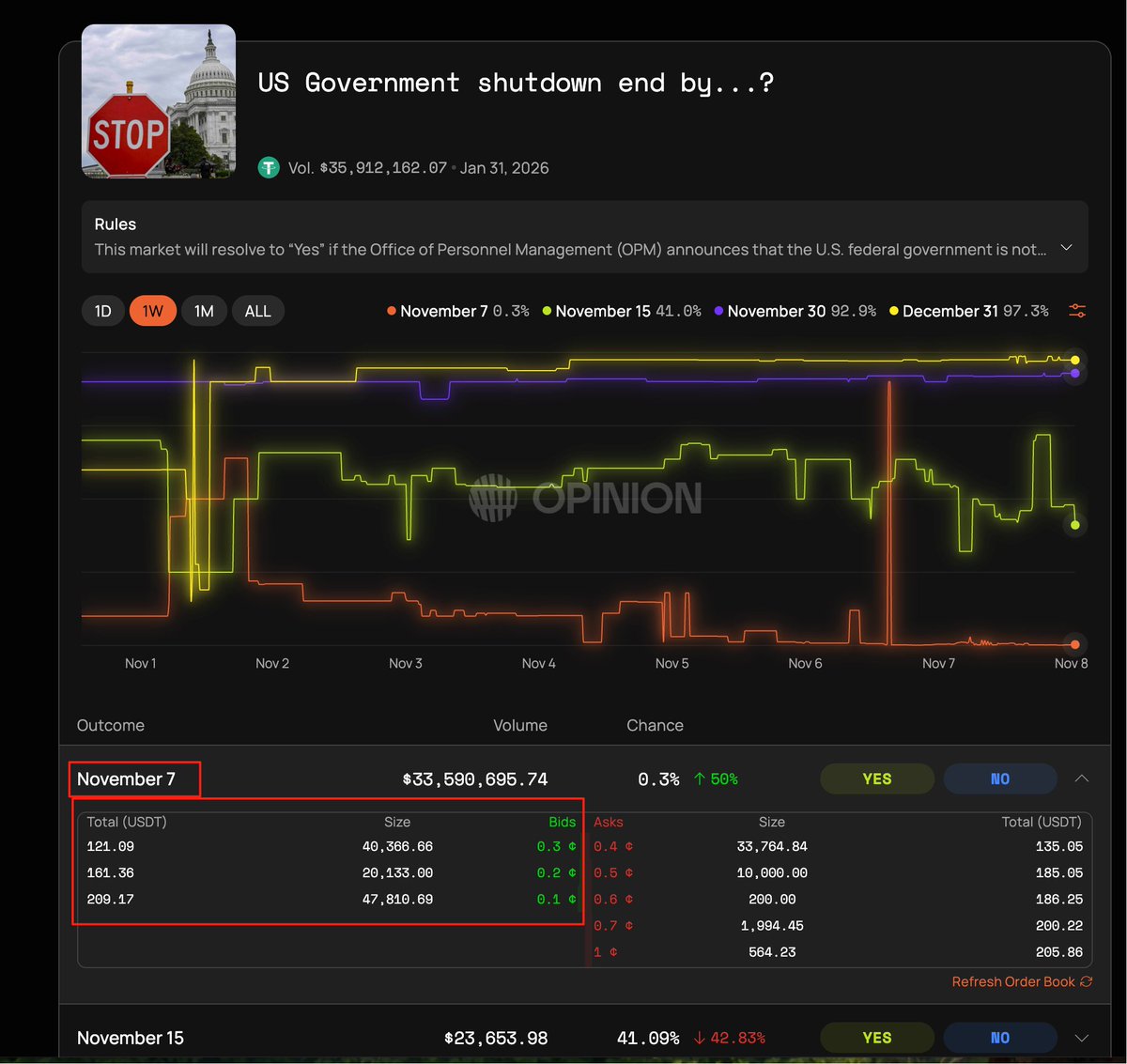Click ask total 205.86

[1059, 951]
